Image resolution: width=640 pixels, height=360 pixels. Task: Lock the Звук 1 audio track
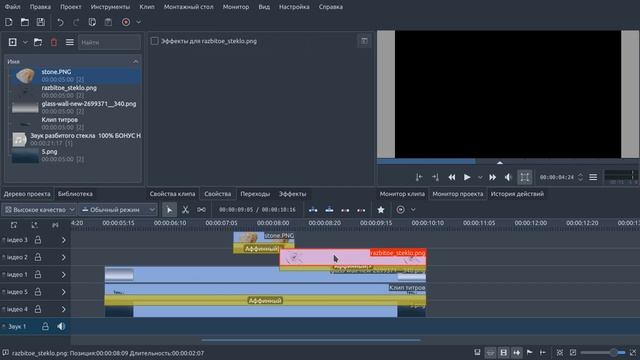coord(45,327)
